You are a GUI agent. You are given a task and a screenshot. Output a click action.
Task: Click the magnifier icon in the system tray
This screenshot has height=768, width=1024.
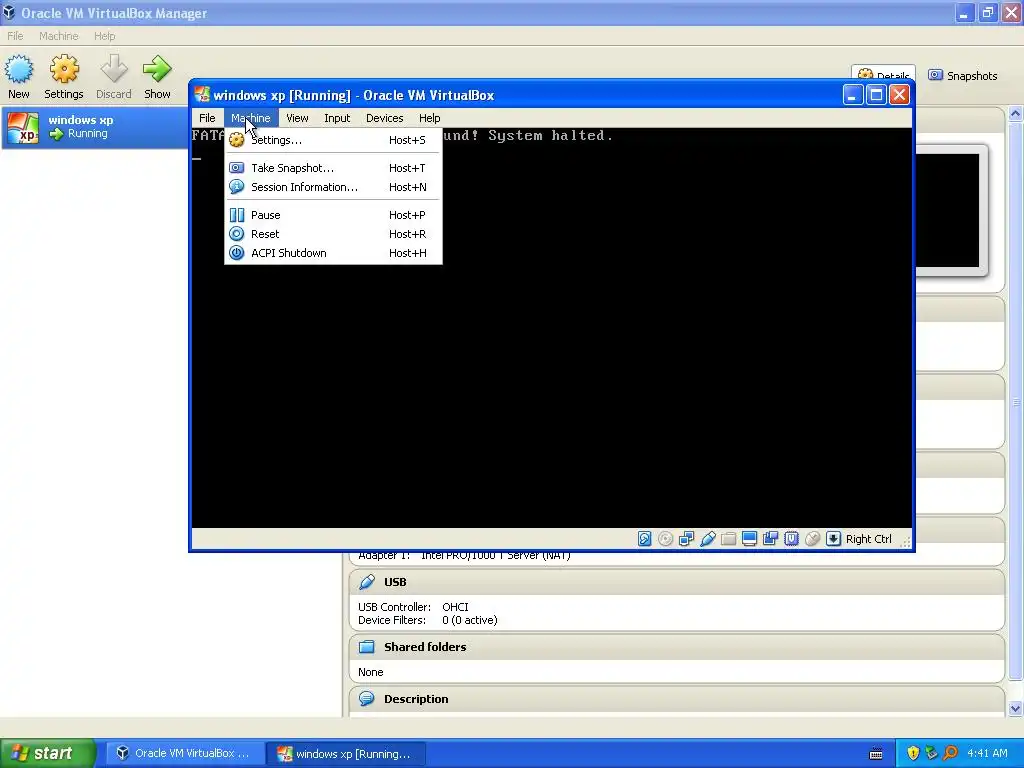950,753
